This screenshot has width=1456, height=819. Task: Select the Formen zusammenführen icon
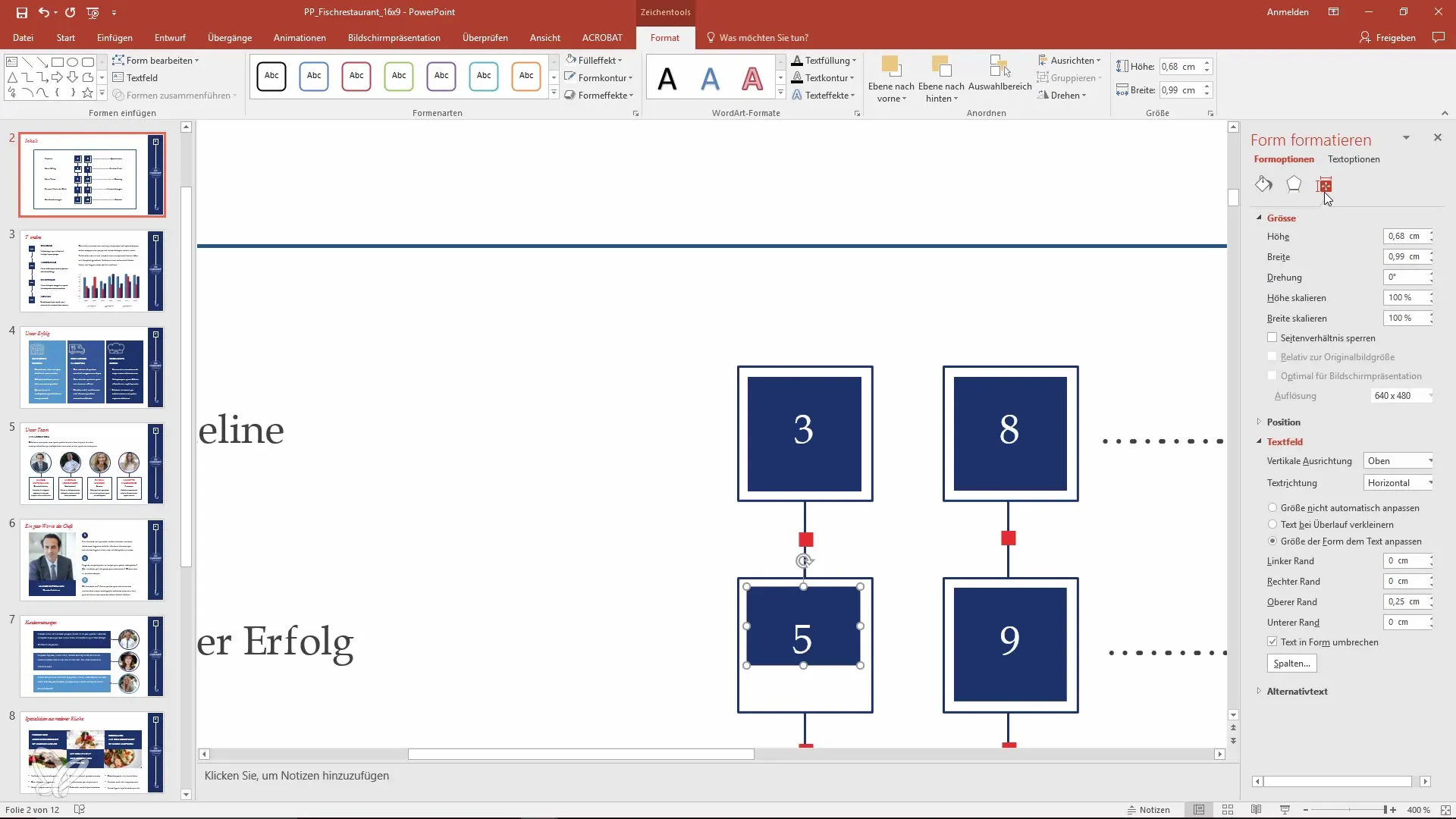[x=118, y=94]
